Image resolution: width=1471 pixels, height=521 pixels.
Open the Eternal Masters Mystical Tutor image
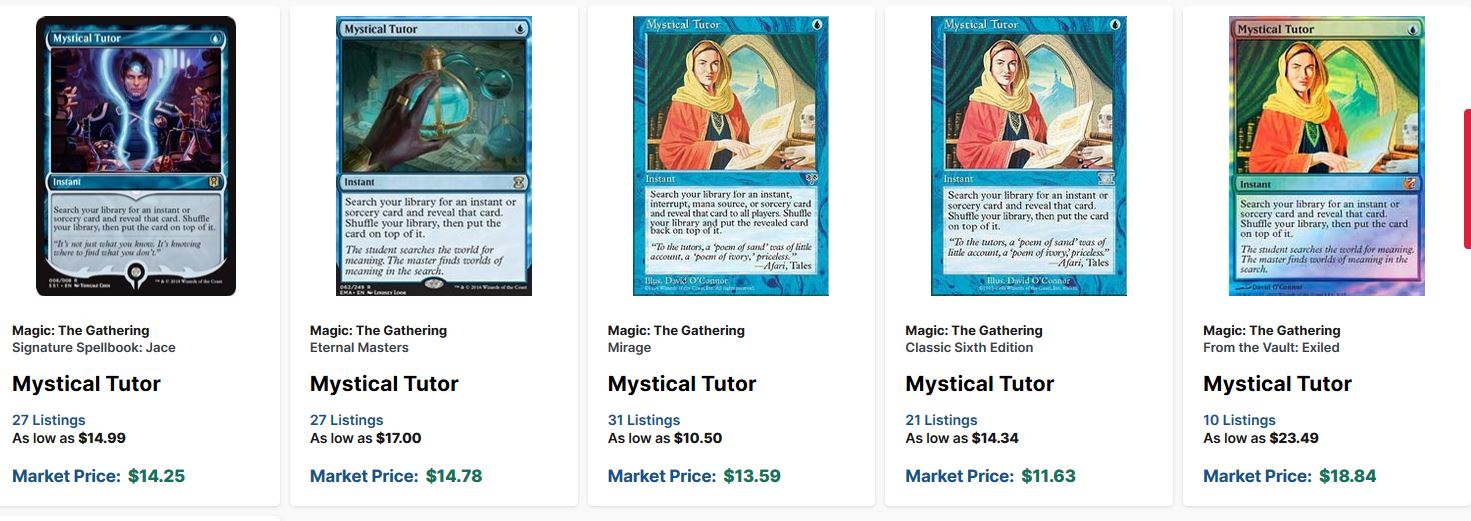pos(434,156)
